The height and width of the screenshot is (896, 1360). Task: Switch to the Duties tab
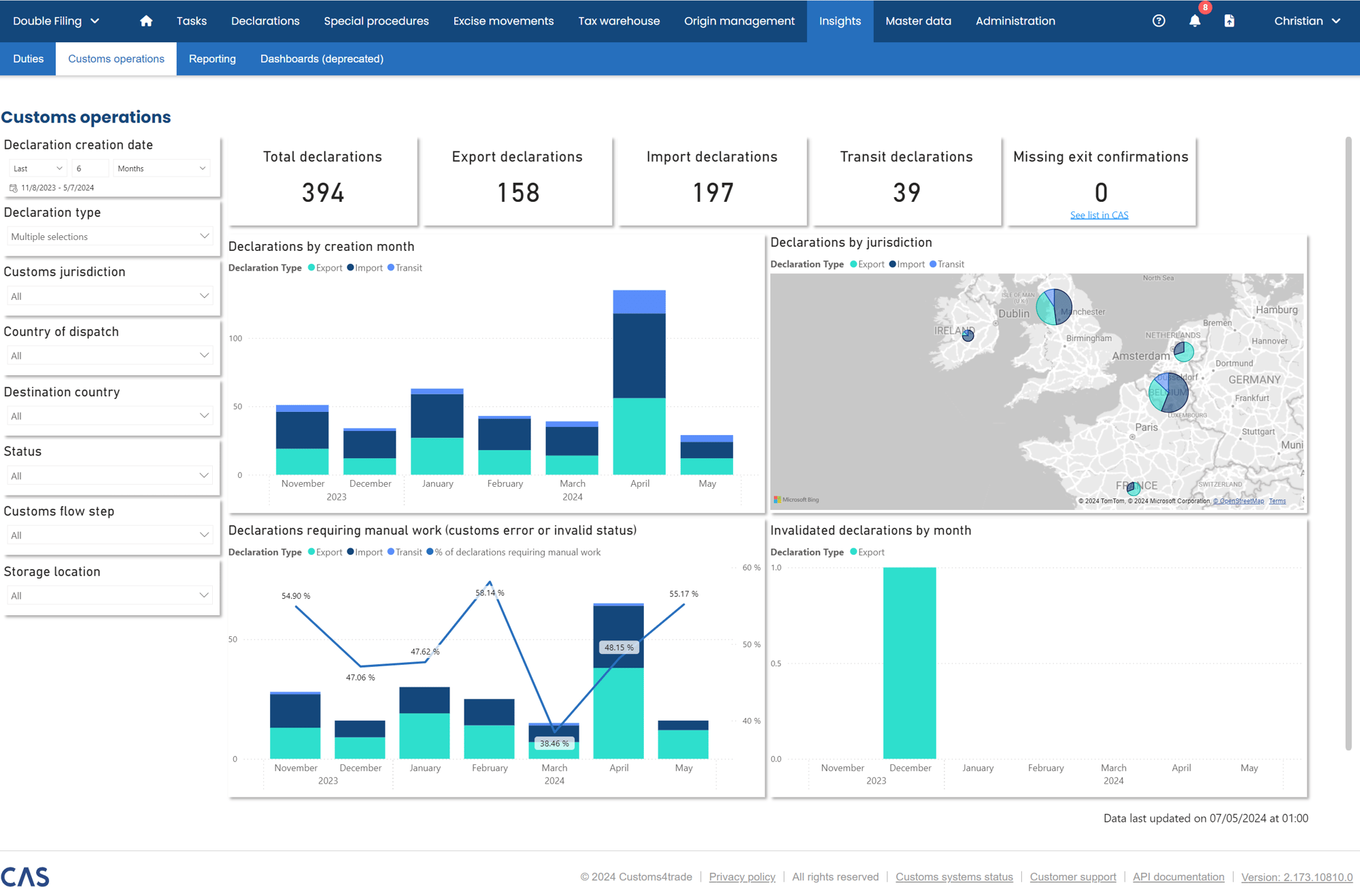tap(28, 58)
